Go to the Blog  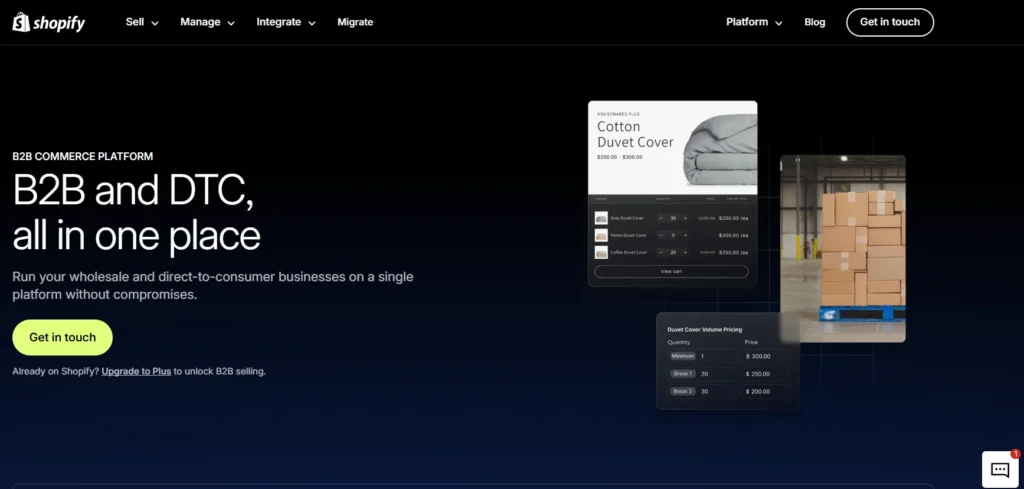[814, 22]
